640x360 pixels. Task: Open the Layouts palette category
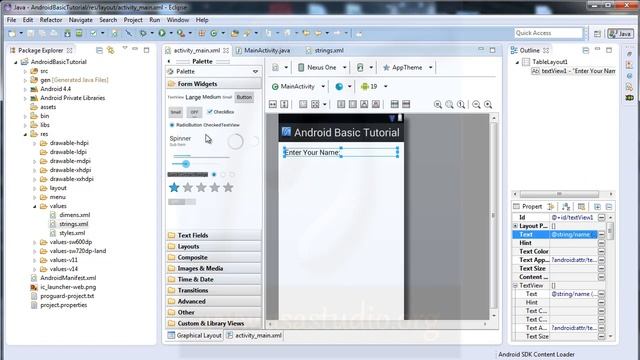pos(213,247)
